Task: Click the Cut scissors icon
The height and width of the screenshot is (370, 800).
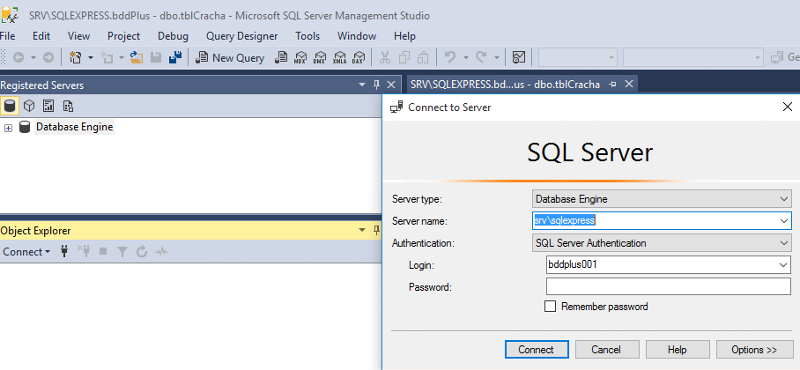Action: [x=385, y=58]
